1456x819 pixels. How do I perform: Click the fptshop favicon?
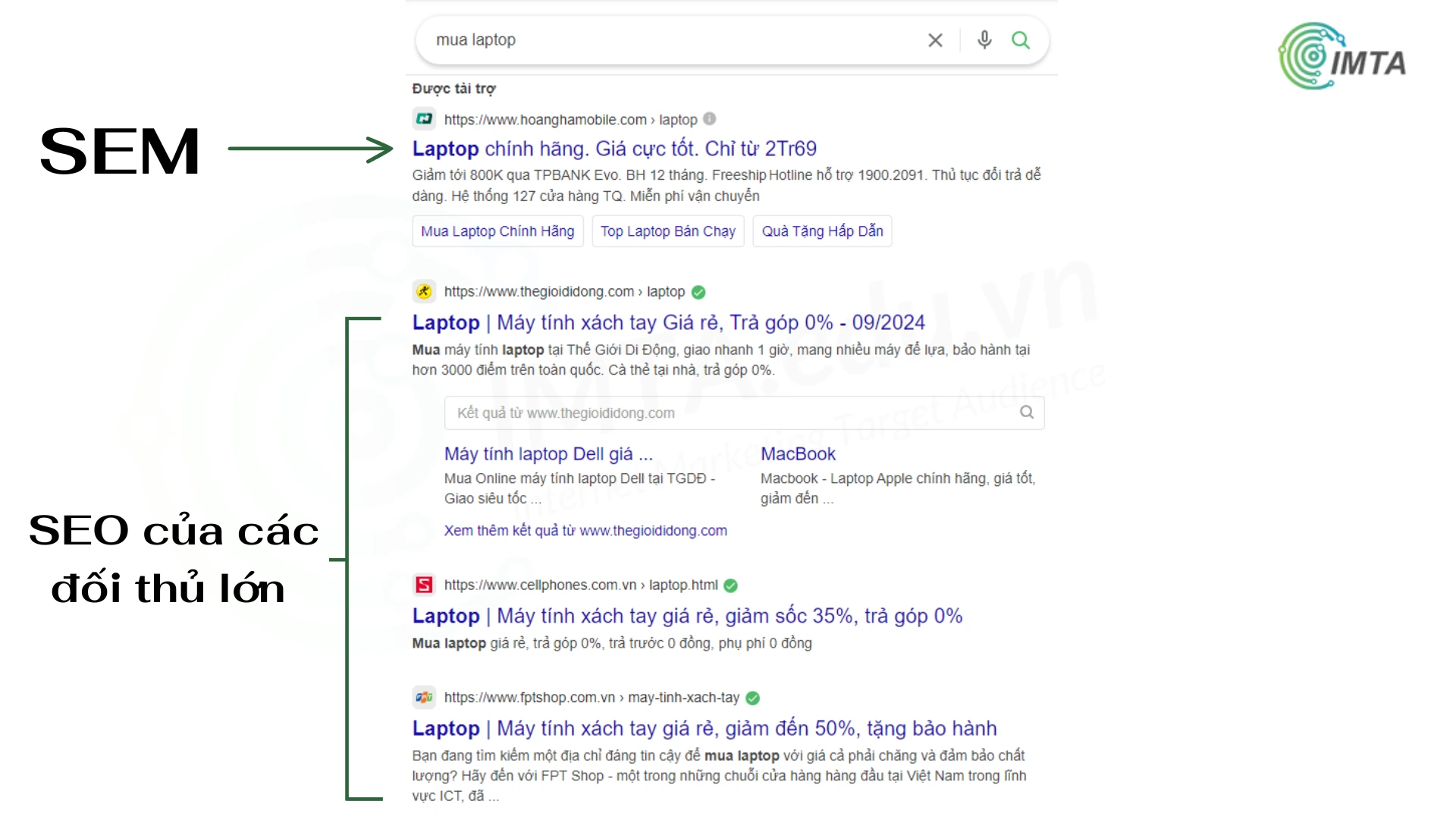pyautogui.click(x=424, y=697)
